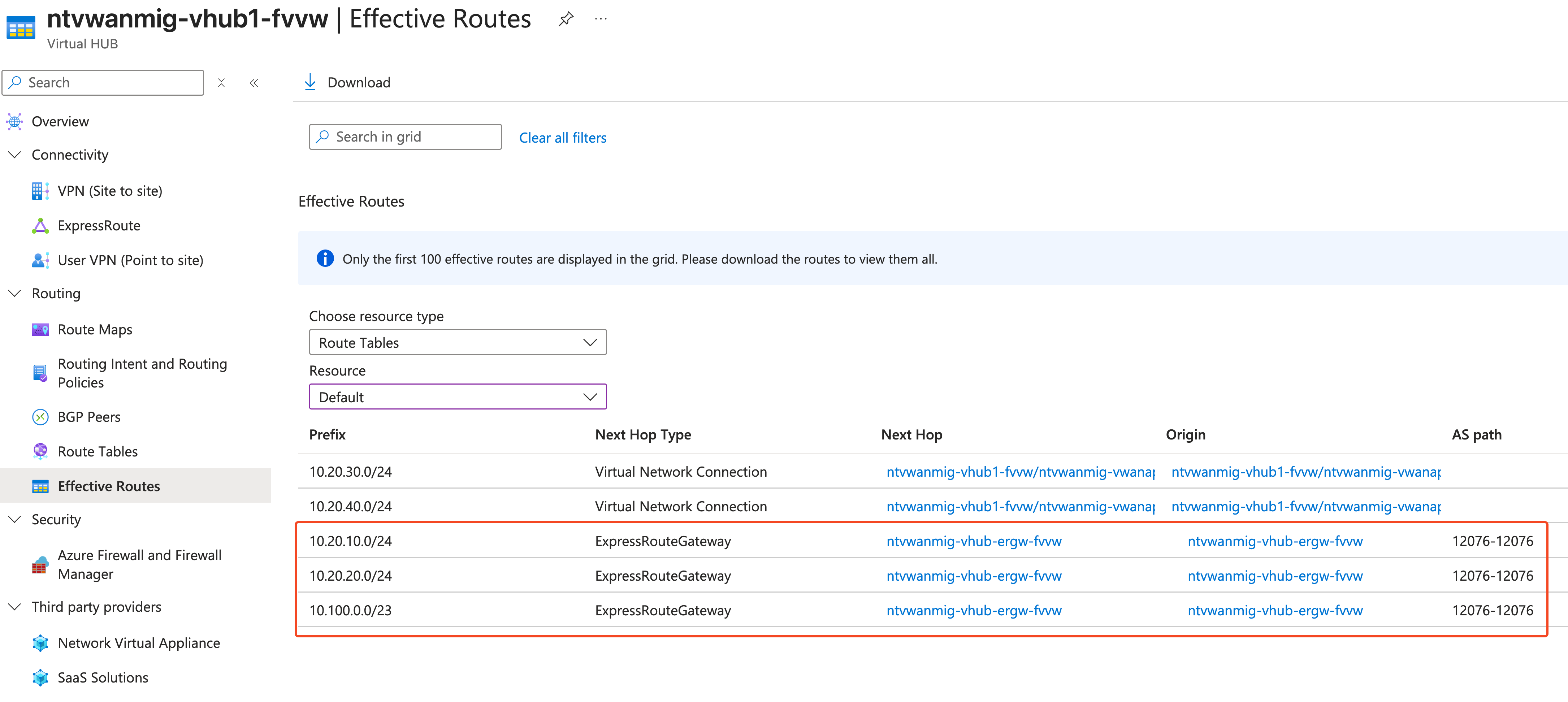
Task: Click ExpressRouteGateway type for 10.20.10.0/24
Action: [663, 541]
